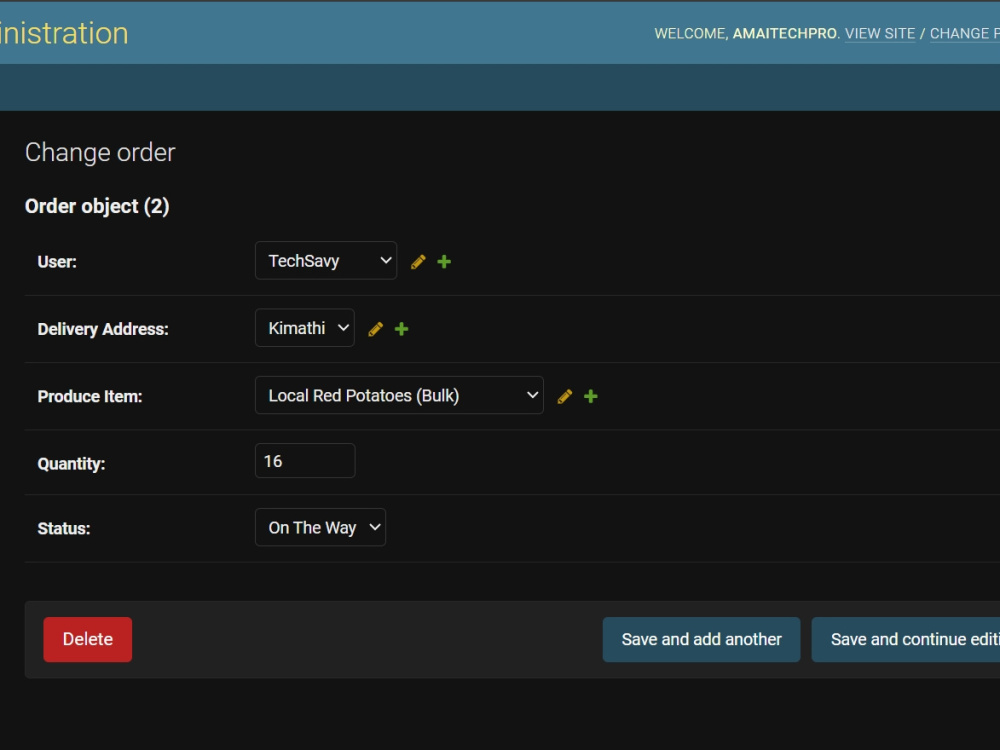Viewport: 1000px width, 750px height.
Task: Click the Status: label
Action: tap(64, 529)
